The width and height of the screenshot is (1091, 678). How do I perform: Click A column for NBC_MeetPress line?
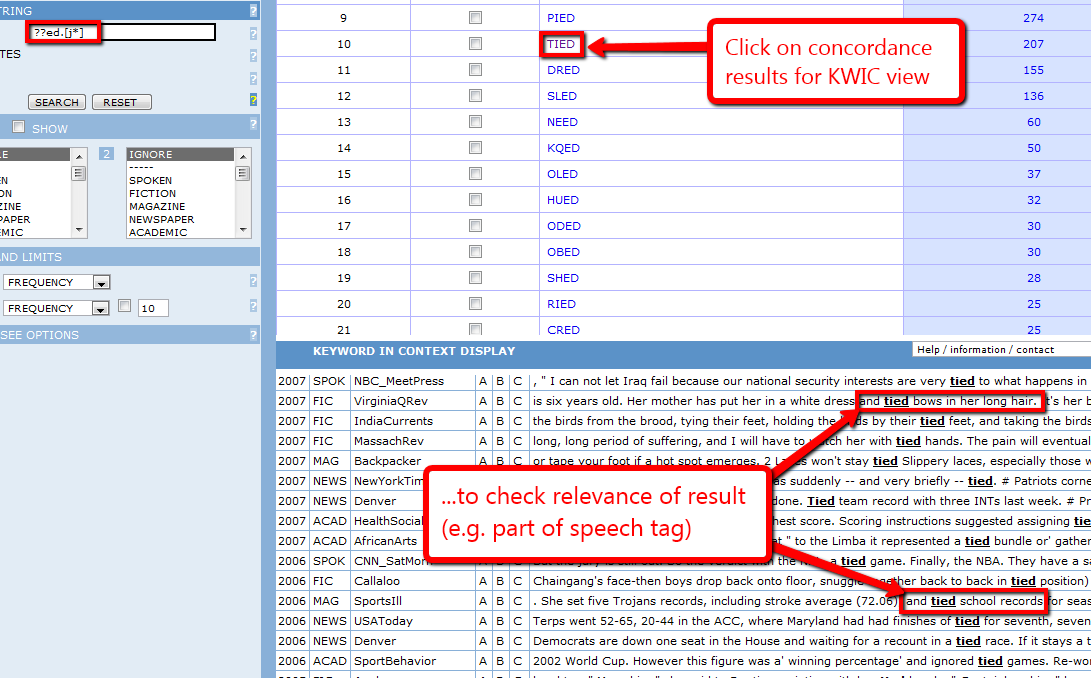click(x=483, y=381)
